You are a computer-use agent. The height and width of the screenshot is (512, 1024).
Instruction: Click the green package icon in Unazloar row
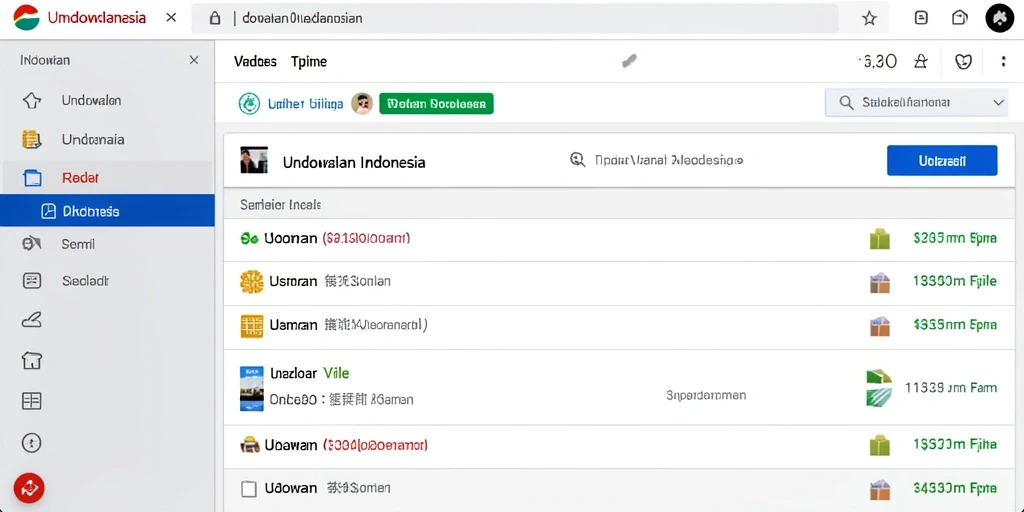[879, 388]
